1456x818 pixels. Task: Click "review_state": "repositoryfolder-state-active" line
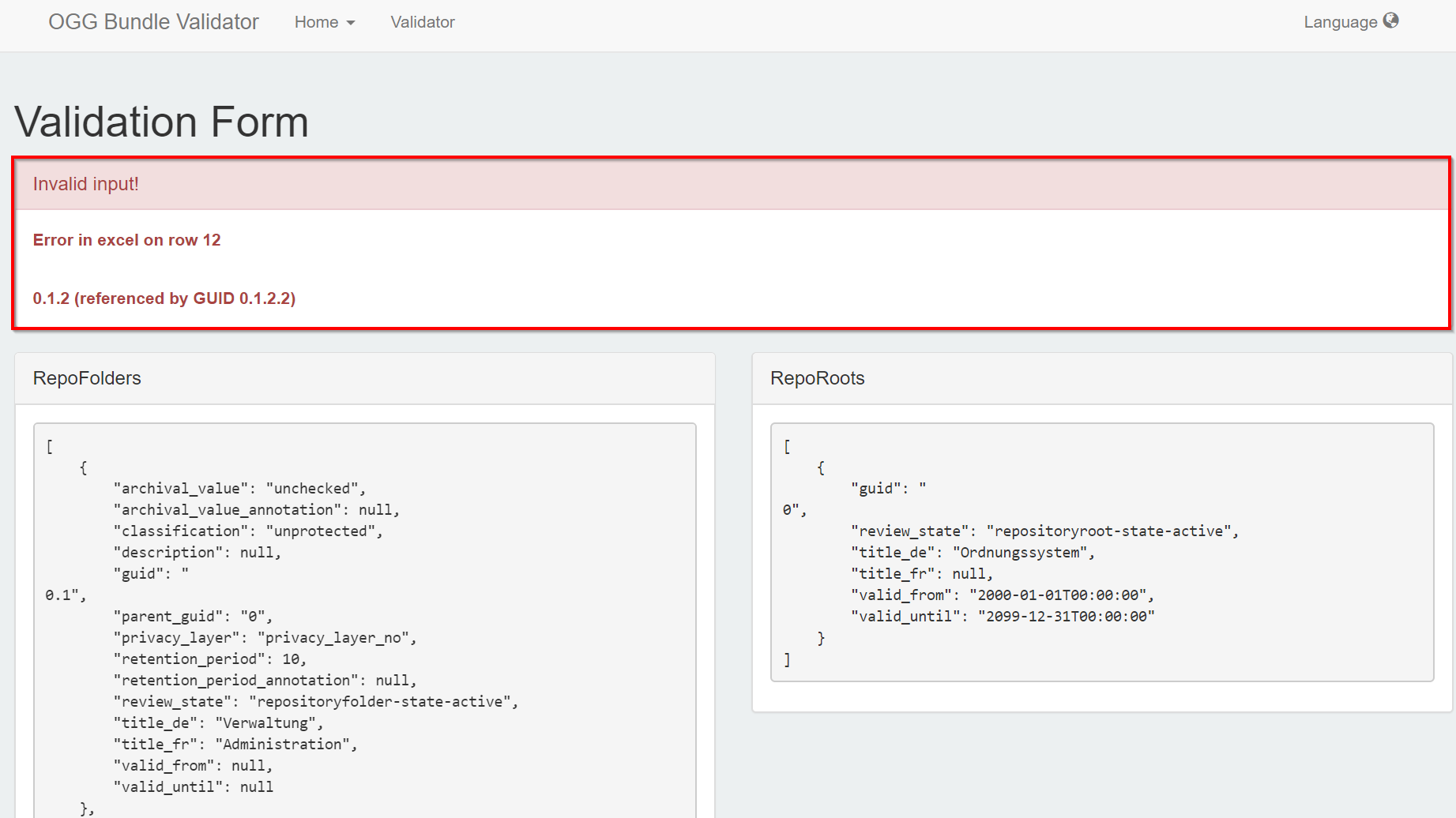click(316, 702)
